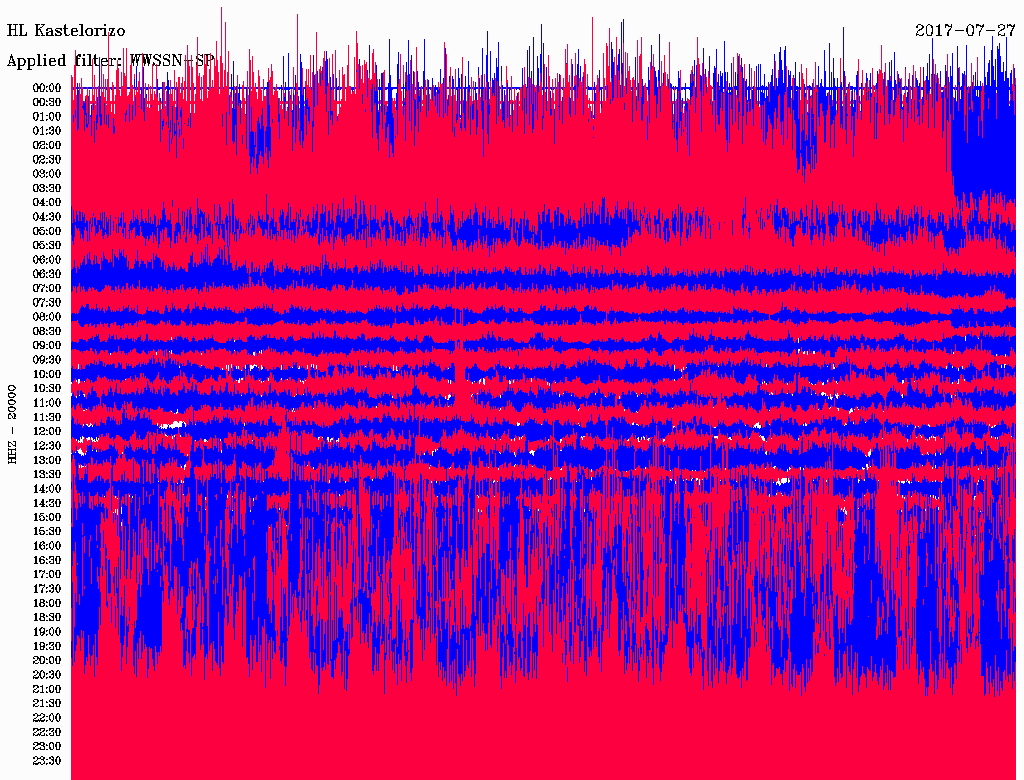Select the 17:00 time row label
This screenshot has width=1024, height=780.
click(x=47, y=574)
